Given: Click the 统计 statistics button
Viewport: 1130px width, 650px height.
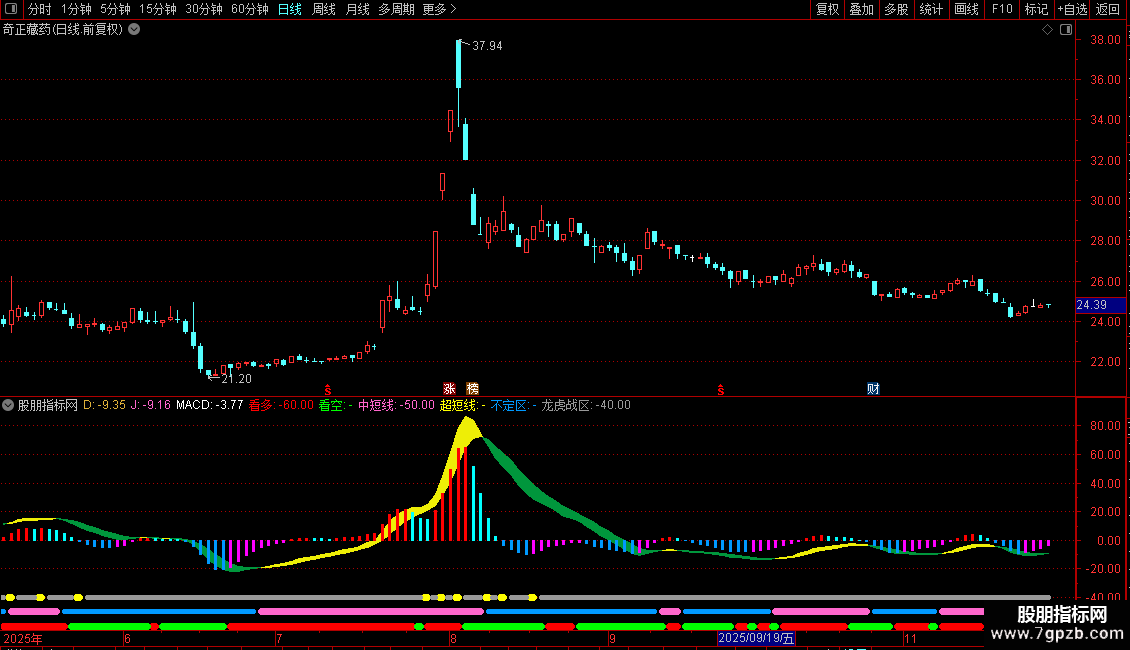Looking at the screenshot, I should (931, 9).
